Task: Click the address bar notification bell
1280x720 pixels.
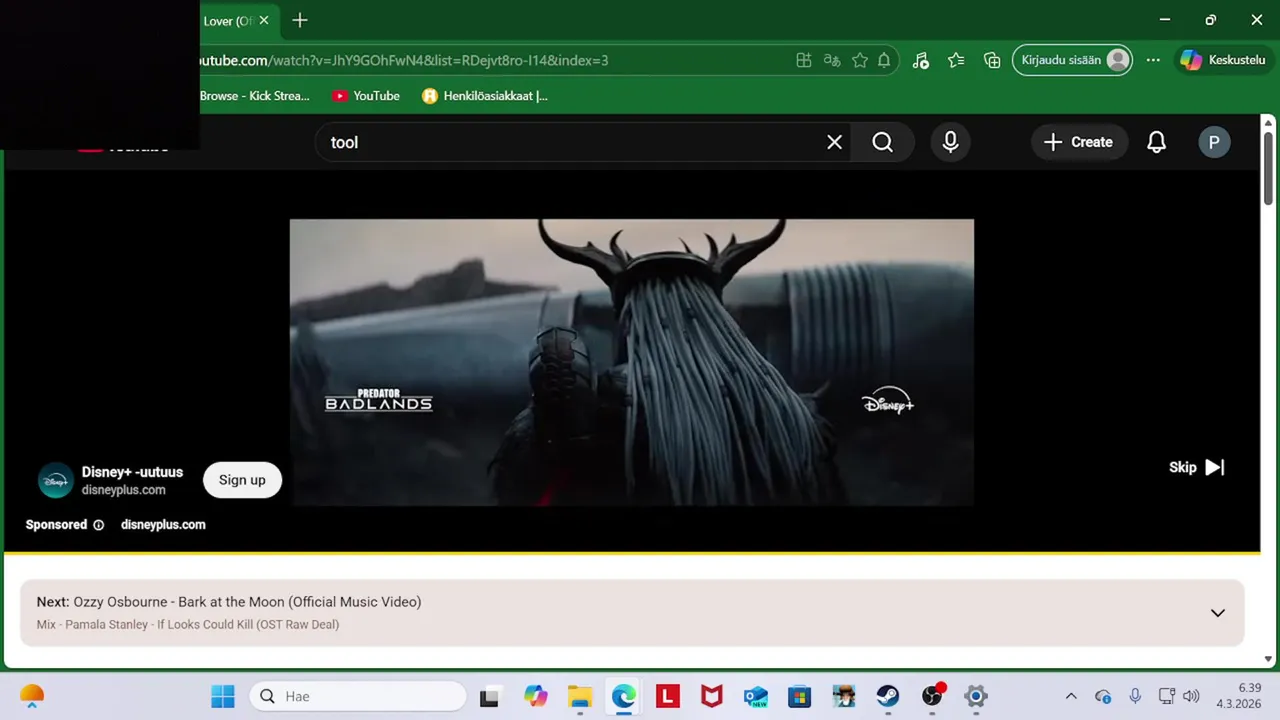Action: point(884,60)
